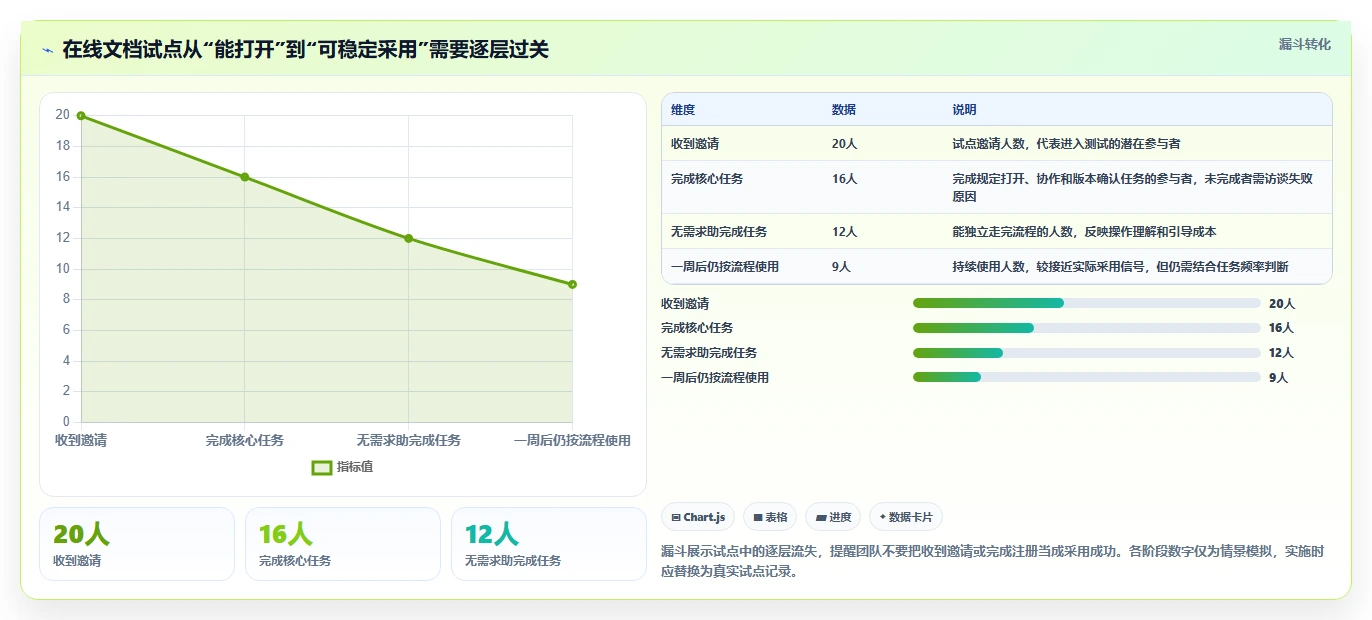Open the 16人 完成核心任务 data card
The image size is (1372, 620).
(x=343, y=544)
